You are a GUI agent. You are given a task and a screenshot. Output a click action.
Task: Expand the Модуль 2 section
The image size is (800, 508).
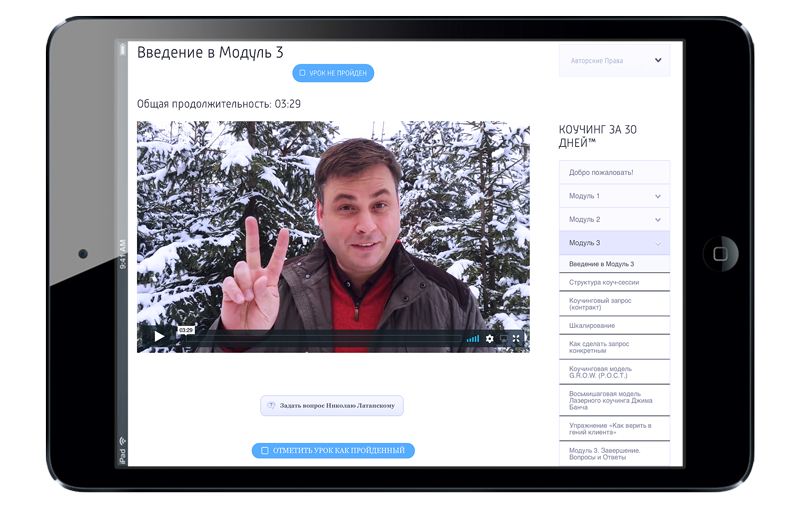tap(657, 219)
